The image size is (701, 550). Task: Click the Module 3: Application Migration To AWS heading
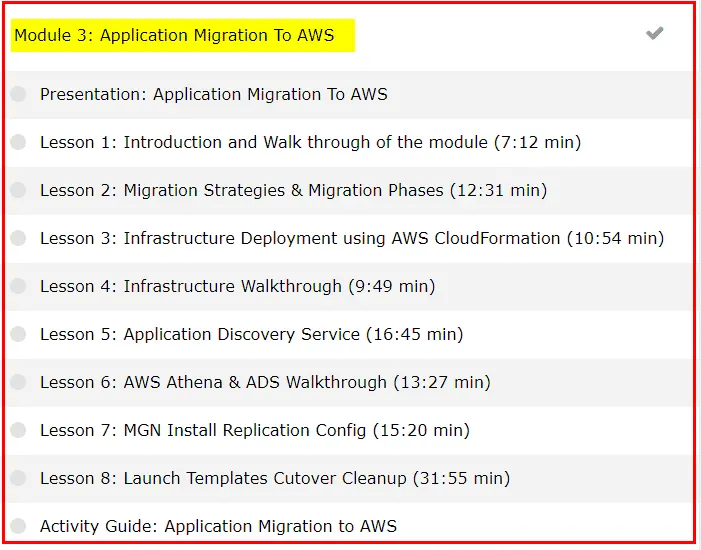(175, 36)
